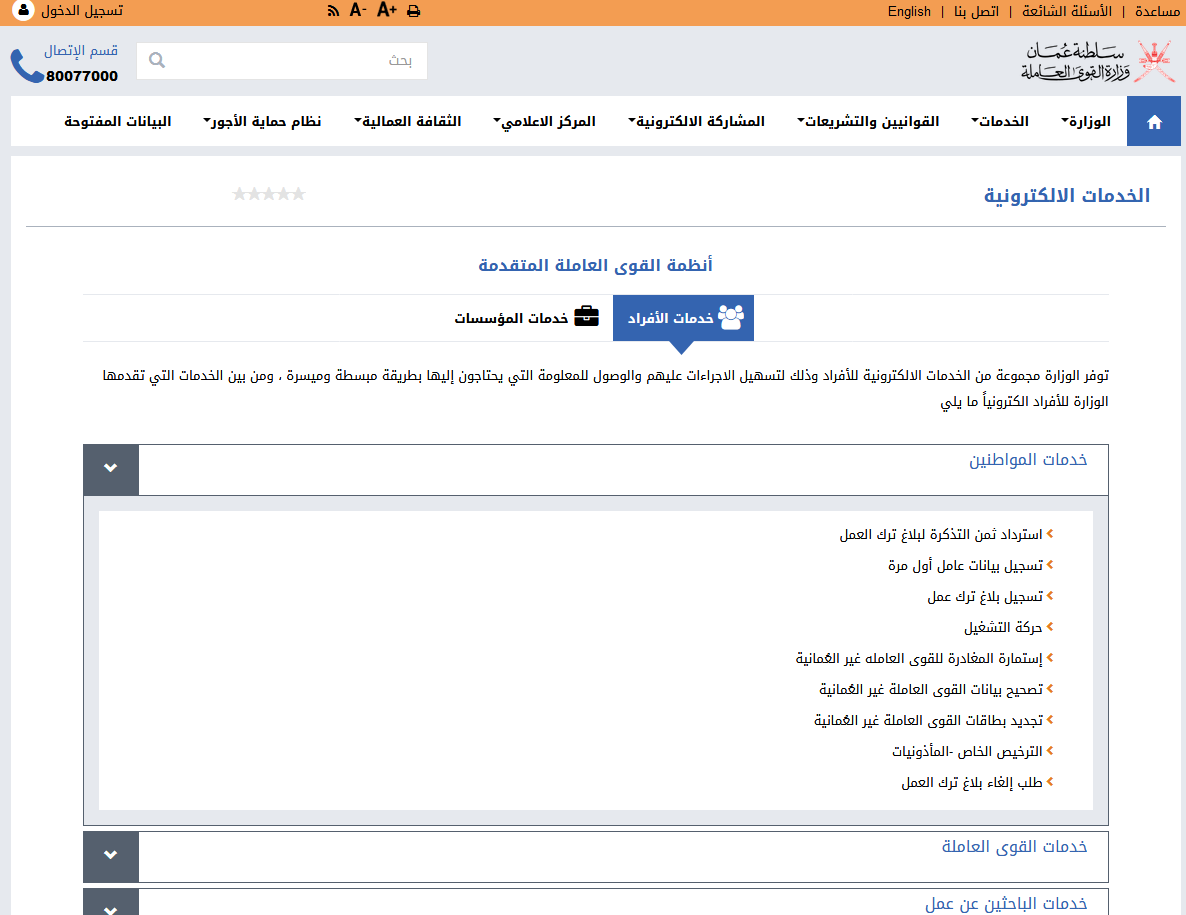
Task: Decrease font size with A- icon
Action: point(358,11)
